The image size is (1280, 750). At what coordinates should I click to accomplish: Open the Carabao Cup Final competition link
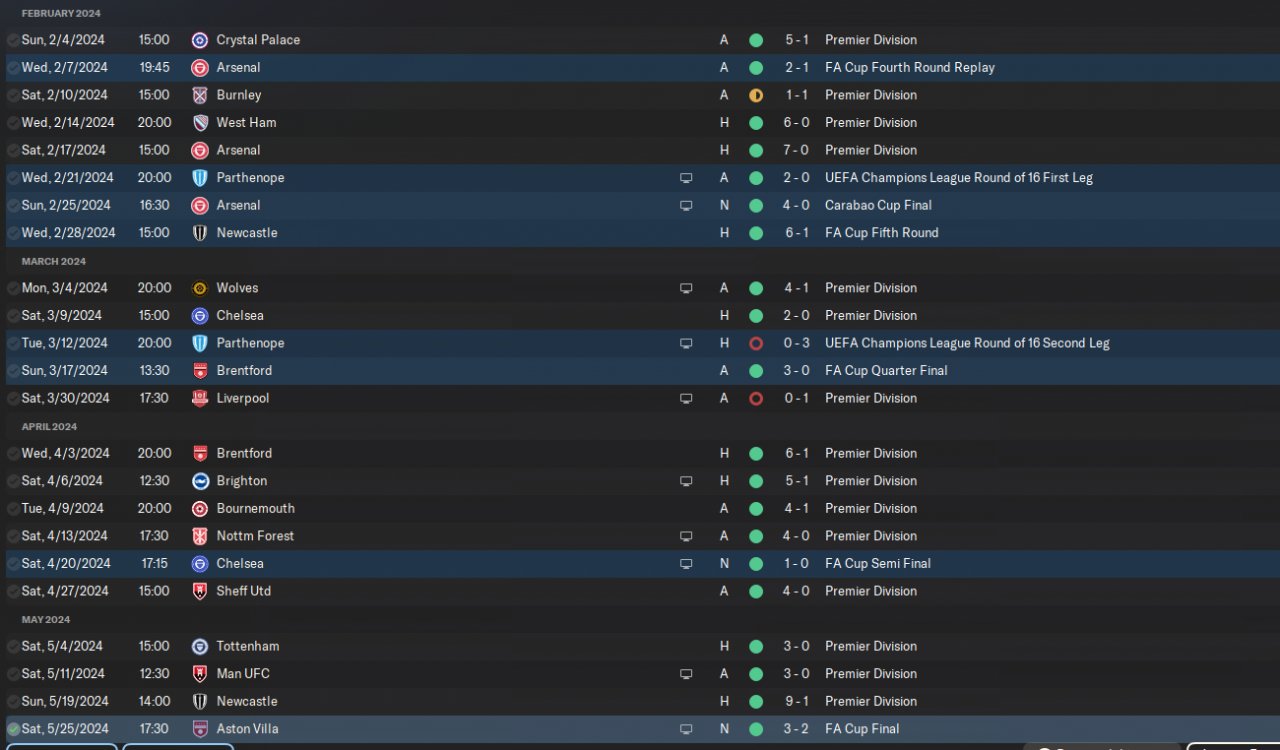click(878, 205)
